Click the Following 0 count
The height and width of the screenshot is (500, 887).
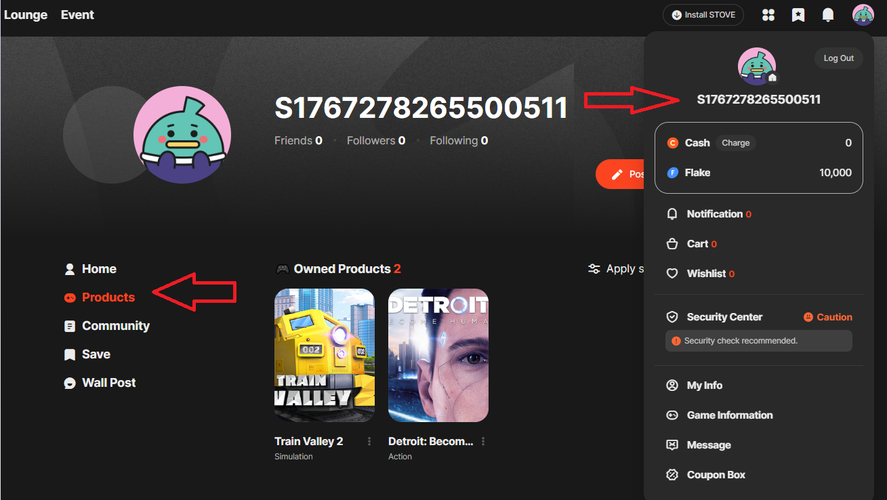point(459,140)
